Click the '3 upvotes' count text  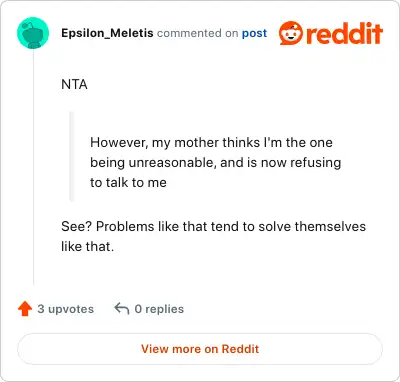point(65,309)
